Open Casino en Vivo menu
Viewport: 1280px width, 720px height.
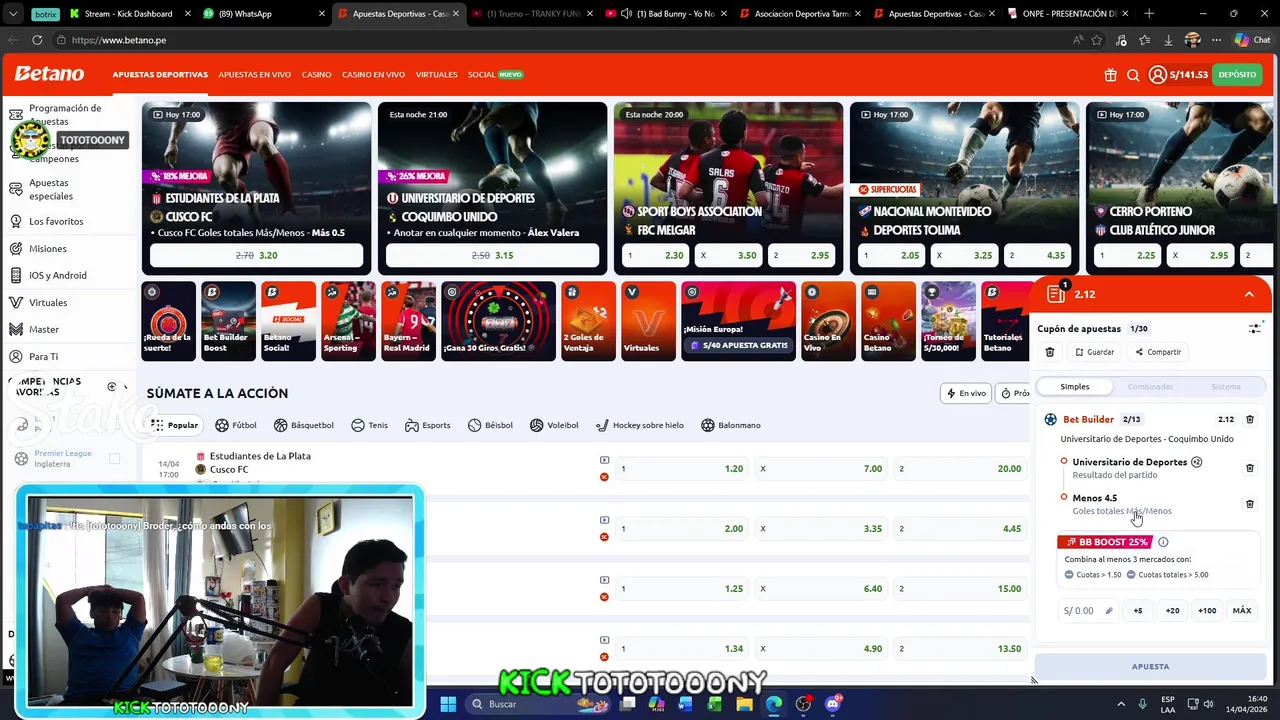coord(373,75)
